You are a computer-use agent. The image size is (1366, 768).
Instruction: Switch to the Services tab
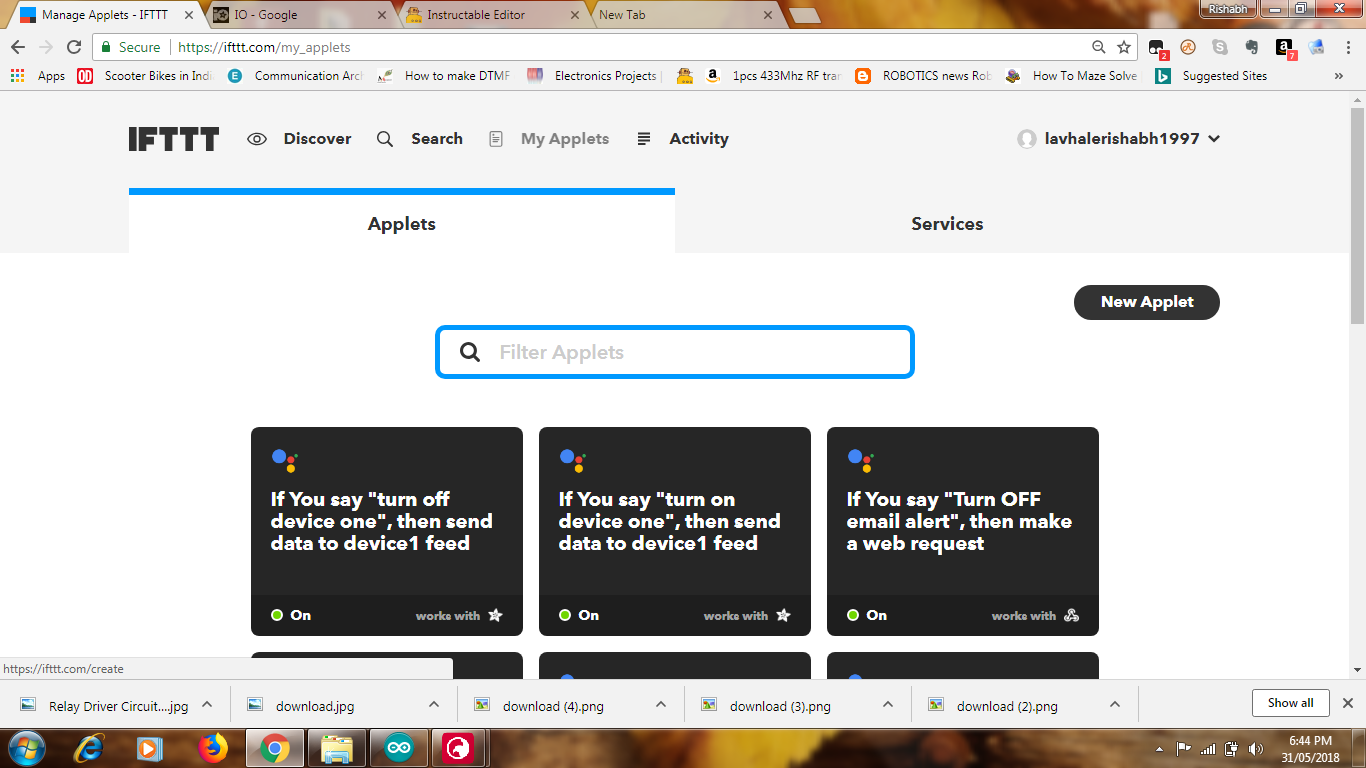coord(947,223)
